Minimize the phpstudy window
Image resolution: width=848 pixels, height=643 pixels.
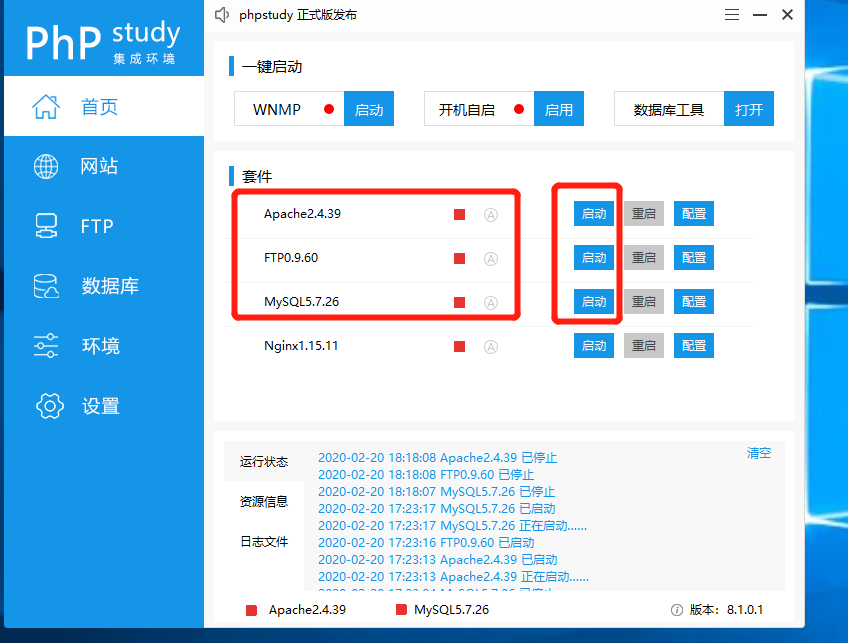(760, 15)
